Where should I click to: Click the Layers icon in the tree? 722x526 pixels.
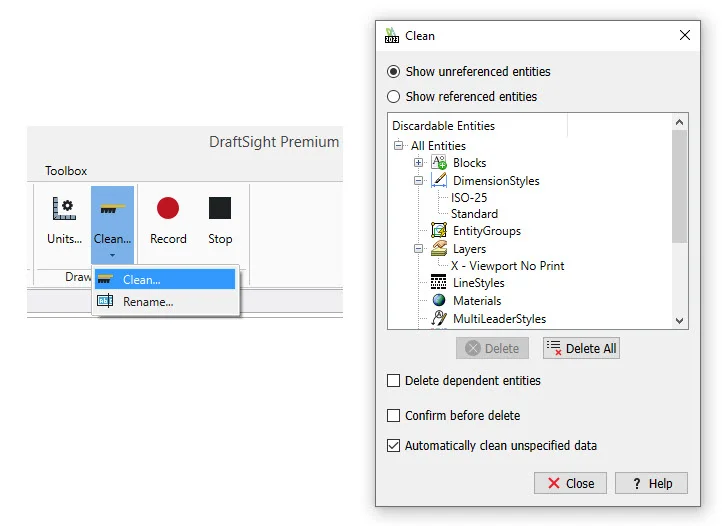(x=439, y=248)
